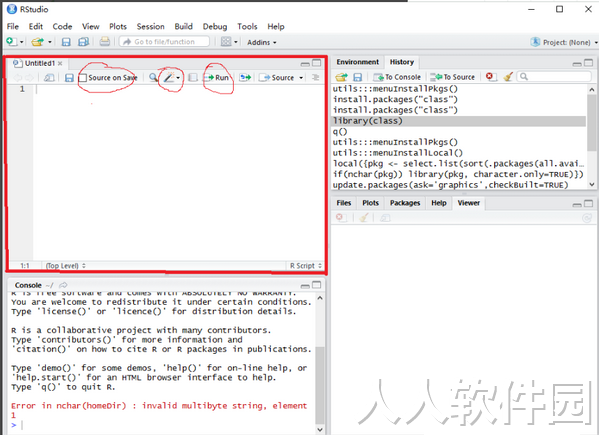This screenshot has height=435, width=607.
Task: Run the current line with the Run button
Action: pyautogui.click(x=216, y=77)
